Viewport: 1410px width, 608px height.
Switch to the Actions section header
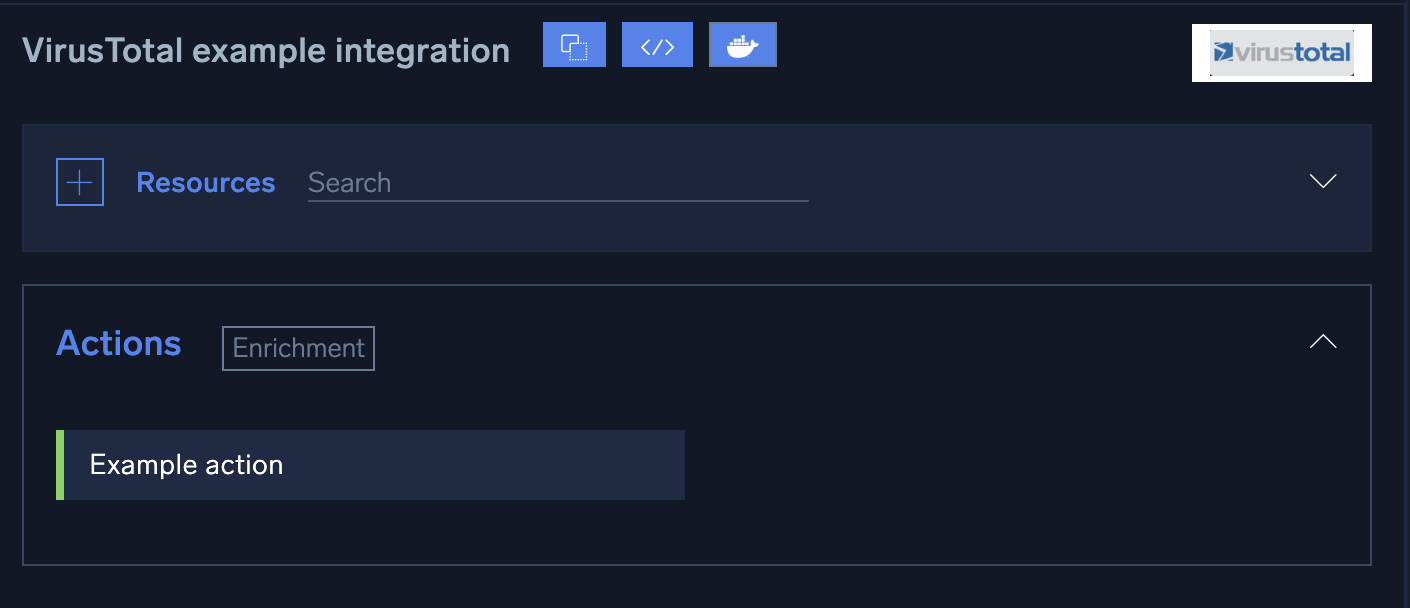(x=118, y=343)
